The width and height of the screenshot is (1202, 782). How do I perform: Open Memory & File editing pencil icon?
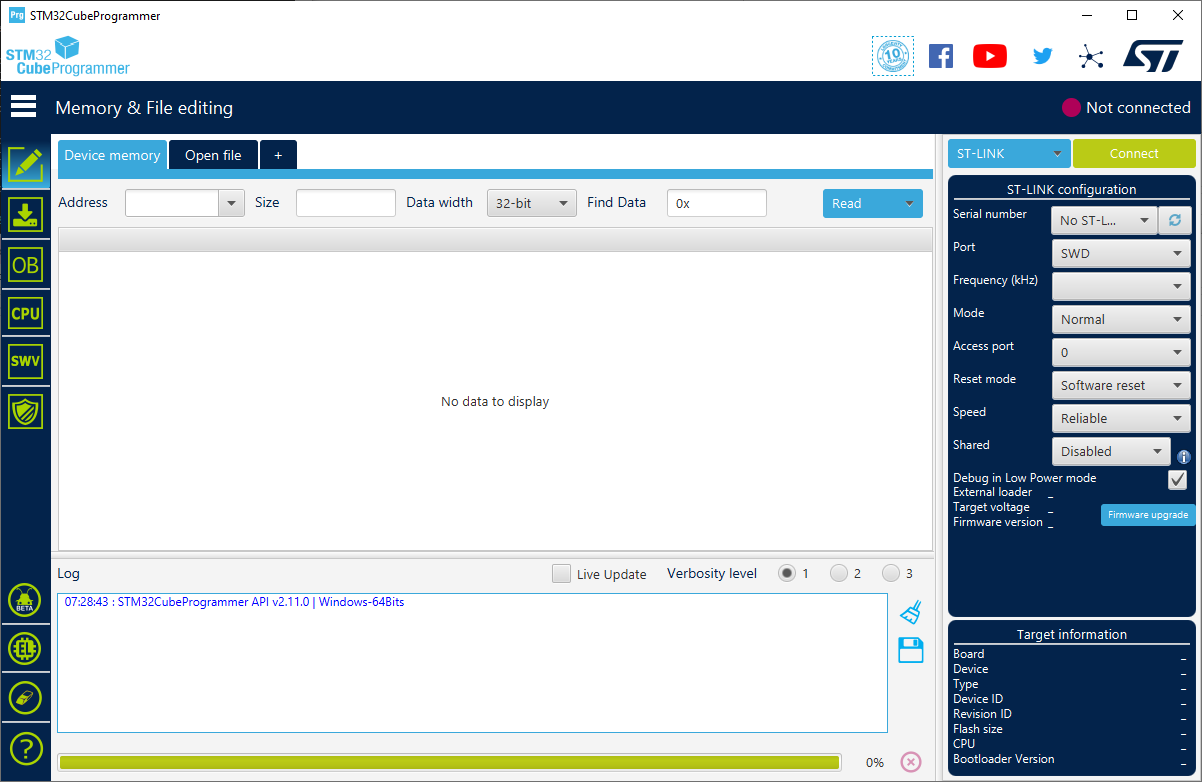click(x=25, y=164)
